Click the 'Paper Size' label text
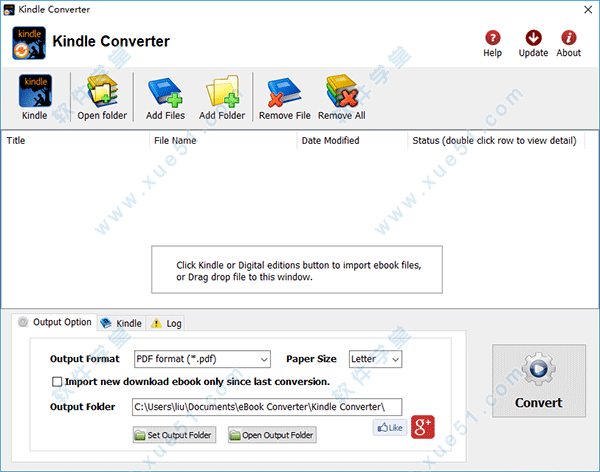600x472 pixels. click(x=311, y=359)
